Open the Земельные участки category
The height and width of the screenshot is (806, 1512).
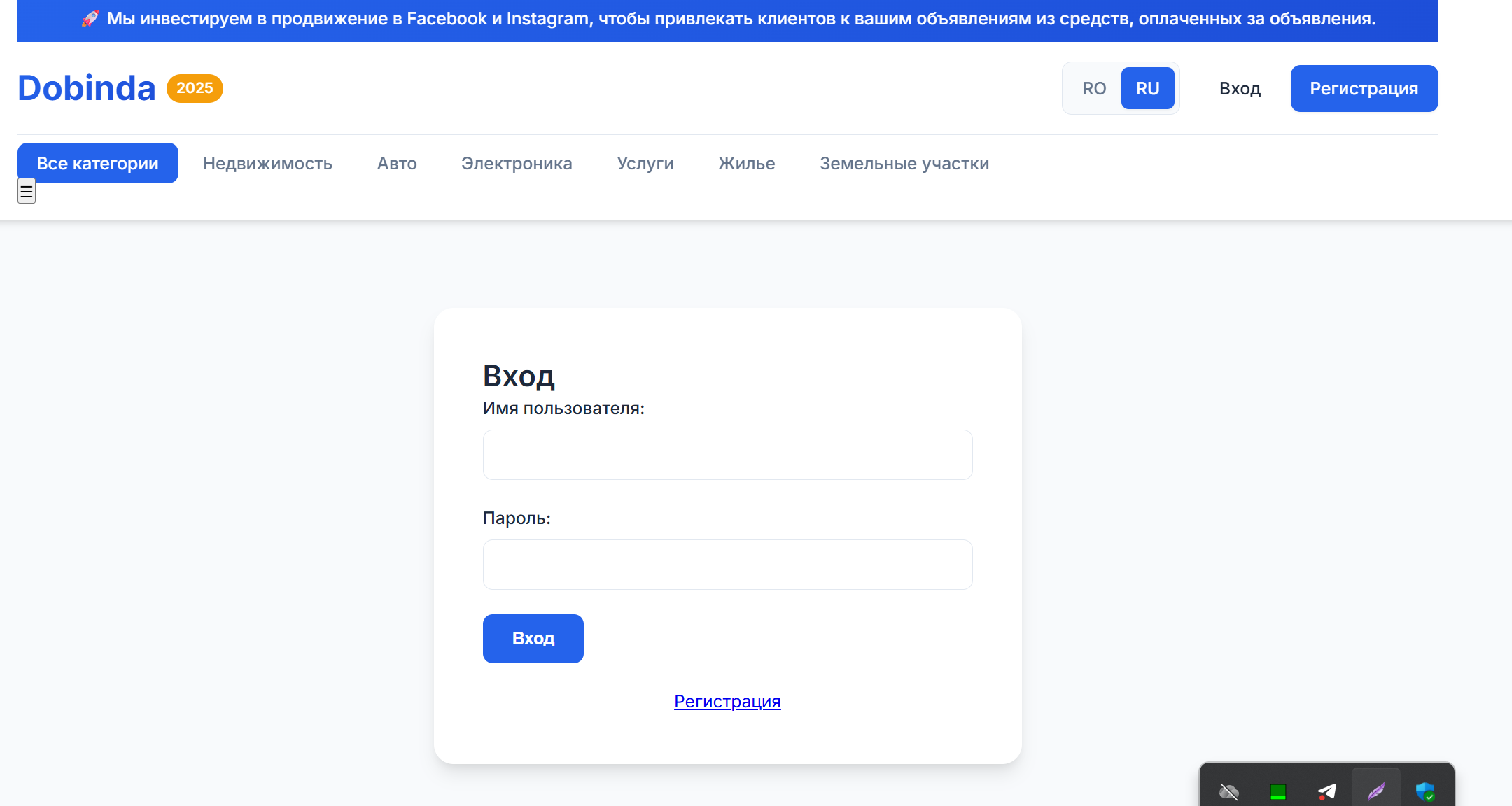point(904,163)
